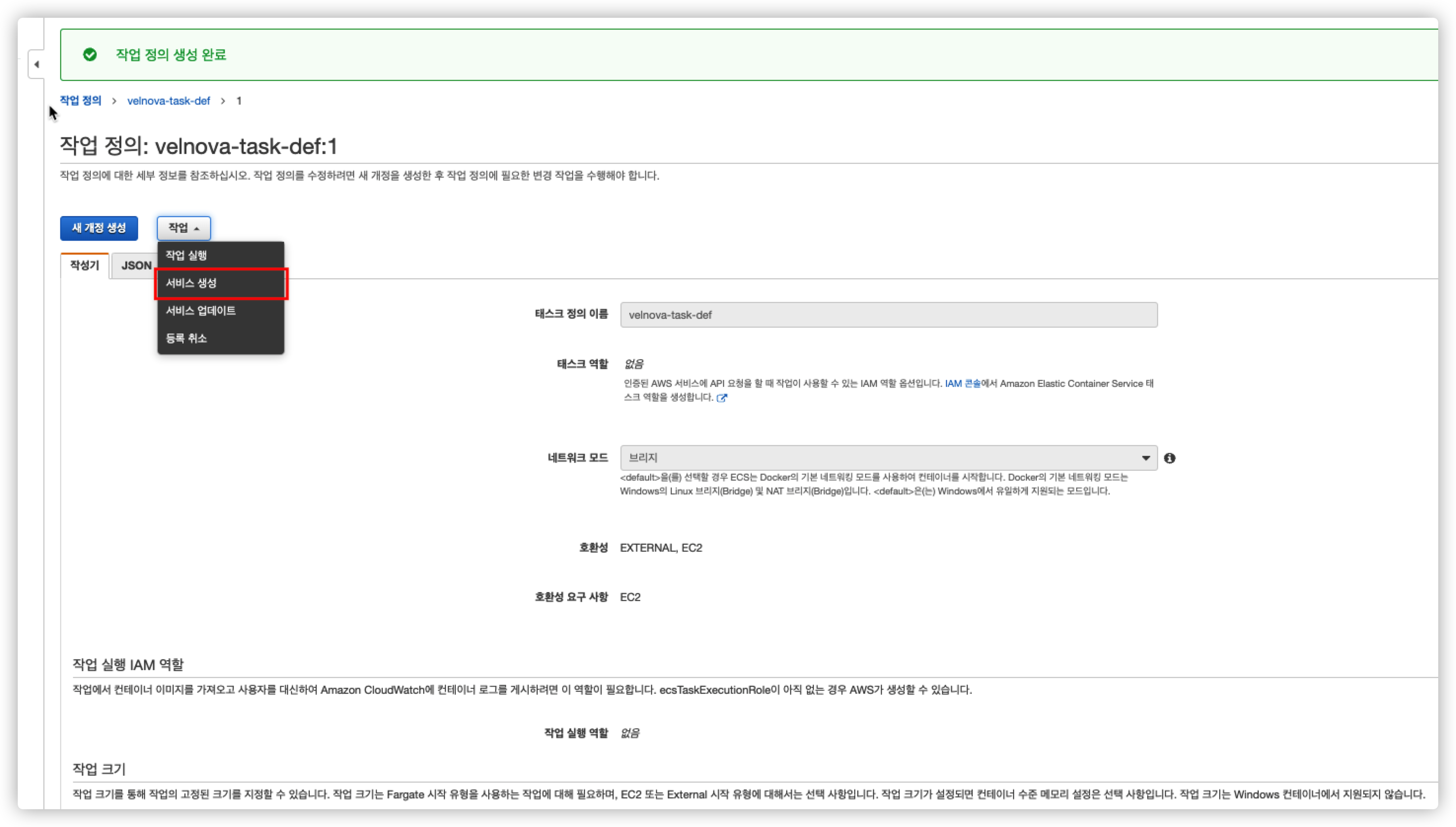Open the 작업 actions dropdown button
The image size is (1456, 827).
(183, 228)
